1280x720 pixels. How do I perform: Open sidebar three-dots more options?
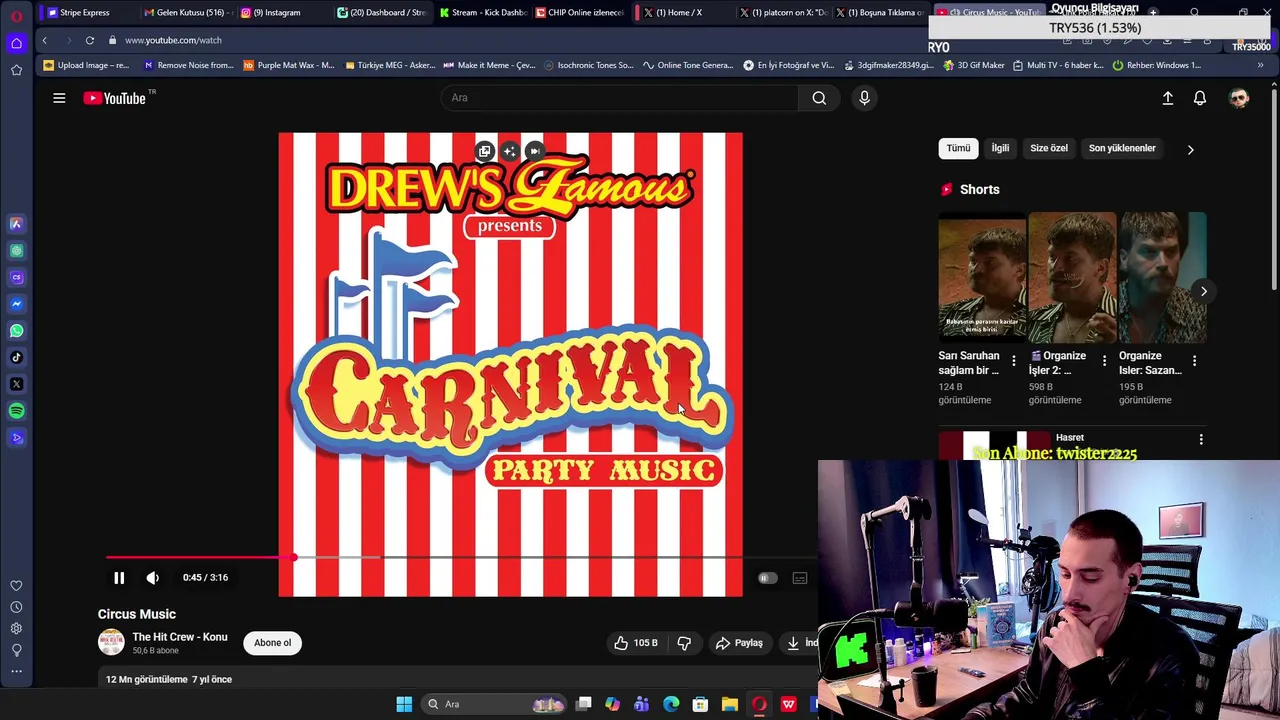(16, 672)
